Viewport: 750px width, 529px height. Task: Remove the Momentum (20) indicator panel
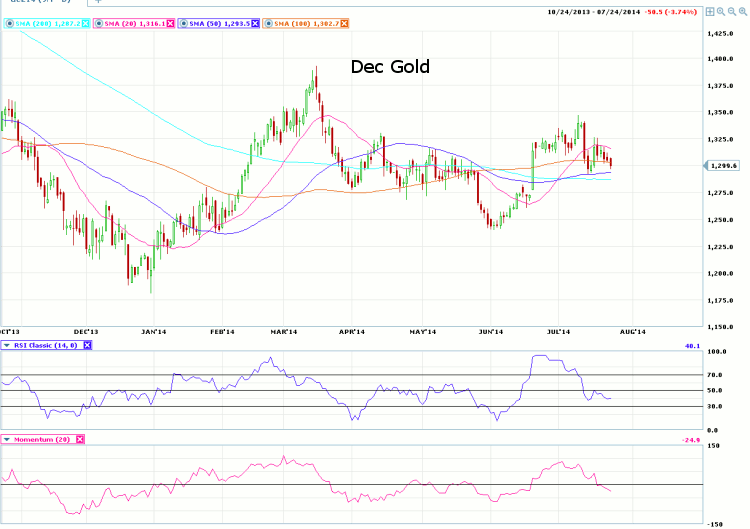tap(80, 439)
